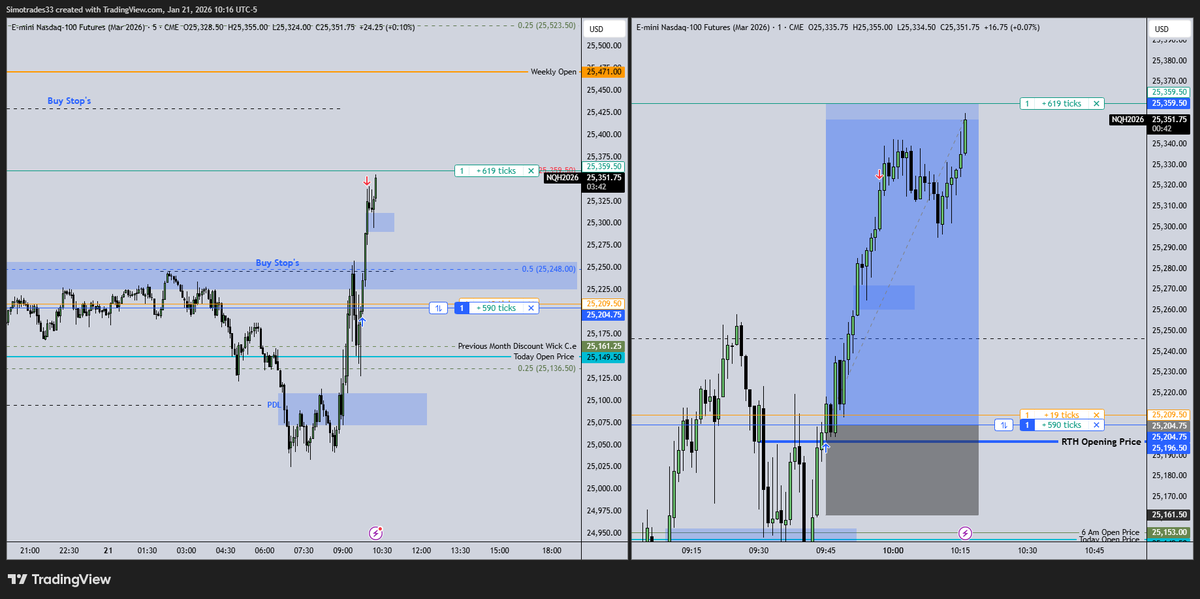Click right chart +619 ticks order label

pyautogui.click(x=1061, y=103)
